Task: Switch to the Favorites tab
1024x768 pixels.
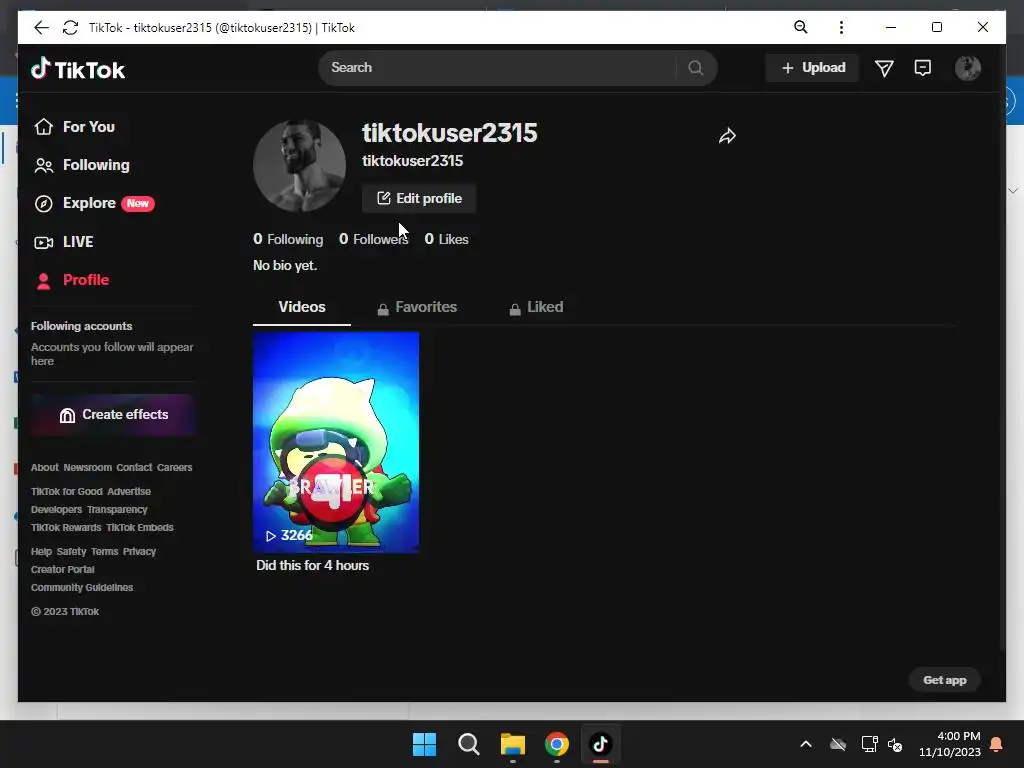Action: click(417, 307)
